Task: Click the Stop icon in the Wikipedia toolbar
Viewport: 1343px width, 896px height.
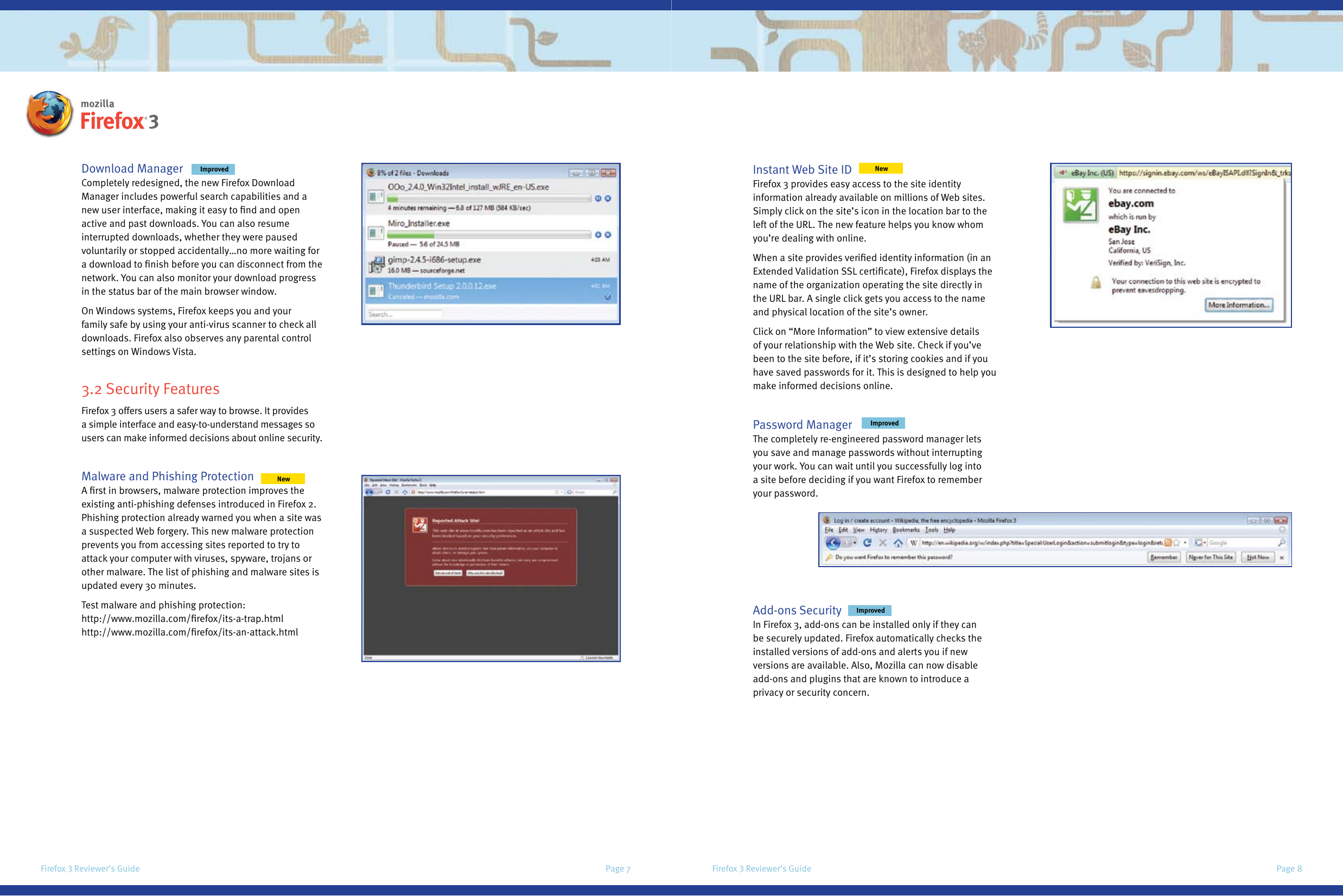Action: [x=882, y=542]
